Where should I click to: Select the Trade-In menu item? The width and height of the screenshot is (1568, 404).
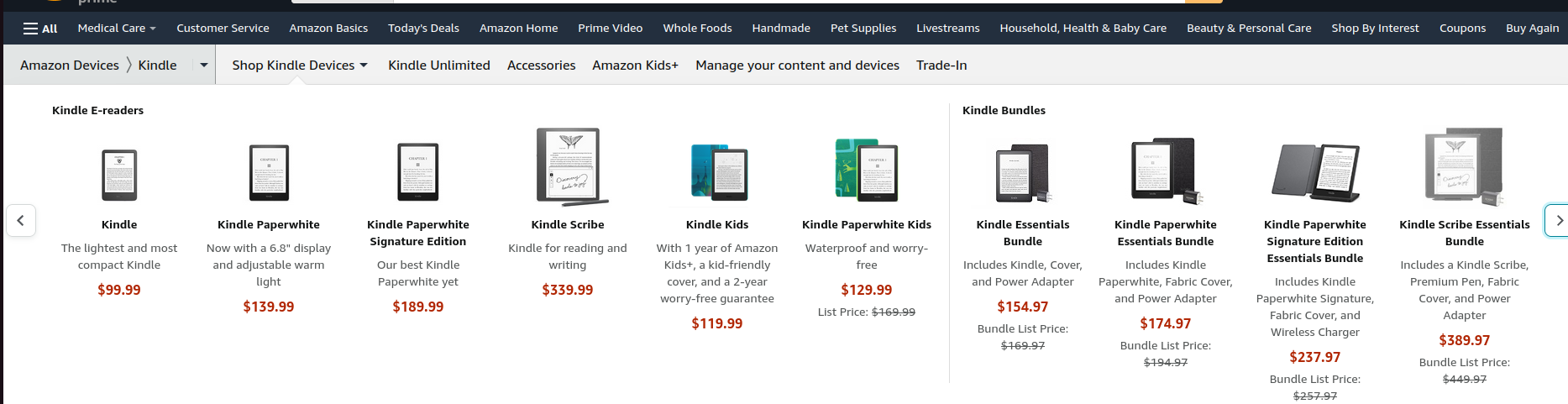(x=941, y=66)
